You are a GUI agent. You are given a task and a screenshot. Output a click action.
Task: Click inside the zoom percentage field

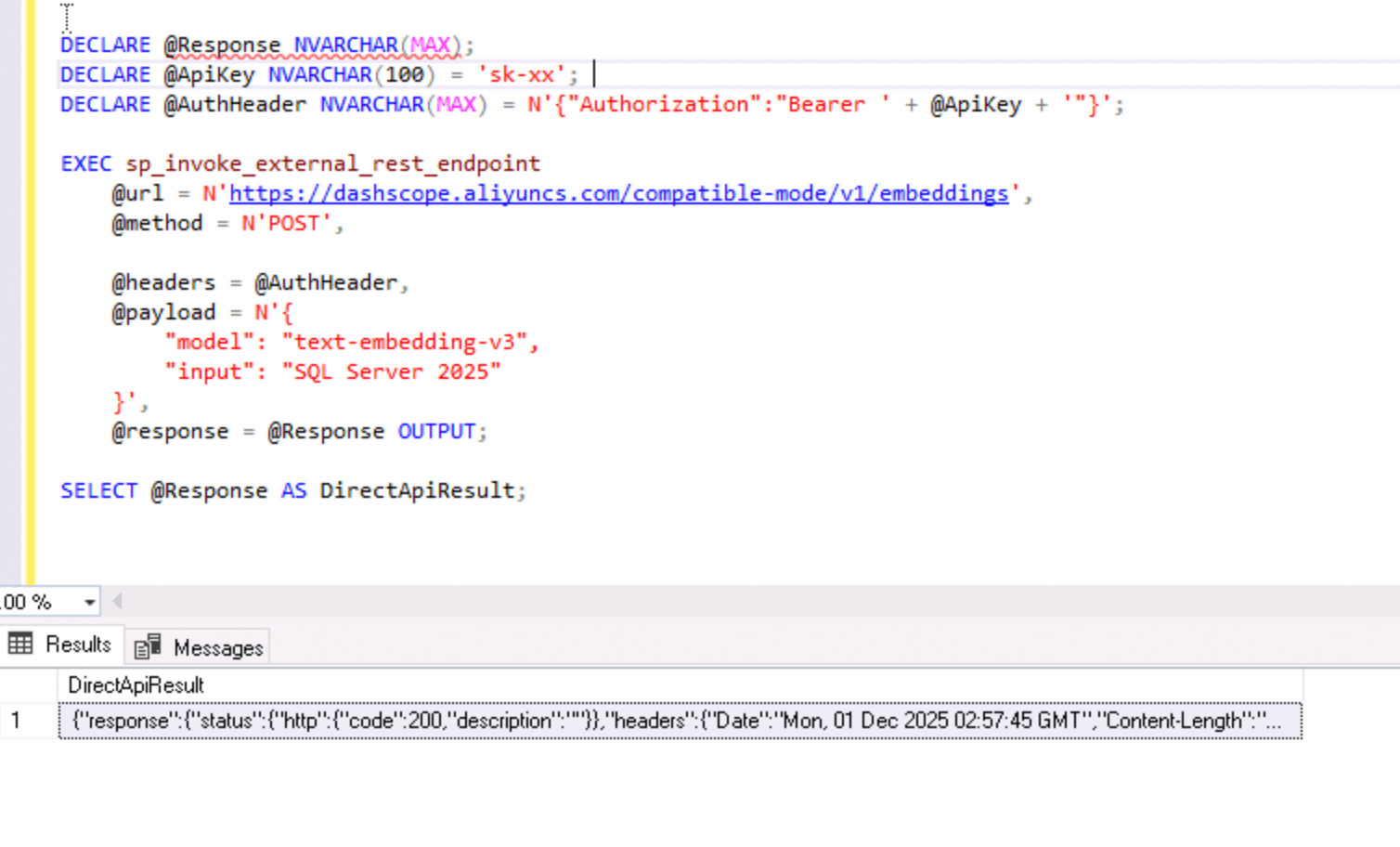click(x=32, y=603)
